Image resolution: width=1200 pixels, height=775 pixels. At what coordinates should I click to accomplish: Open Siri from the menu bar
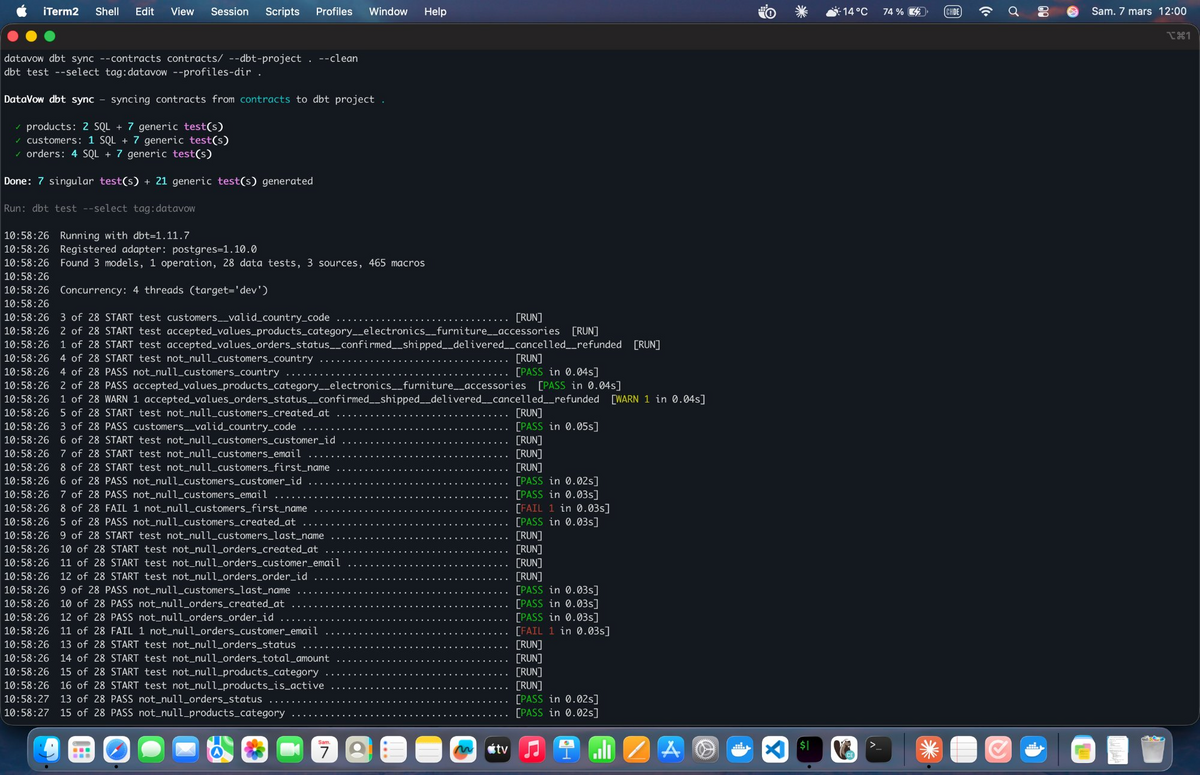pyautogui.click(x=1073, y=11)
